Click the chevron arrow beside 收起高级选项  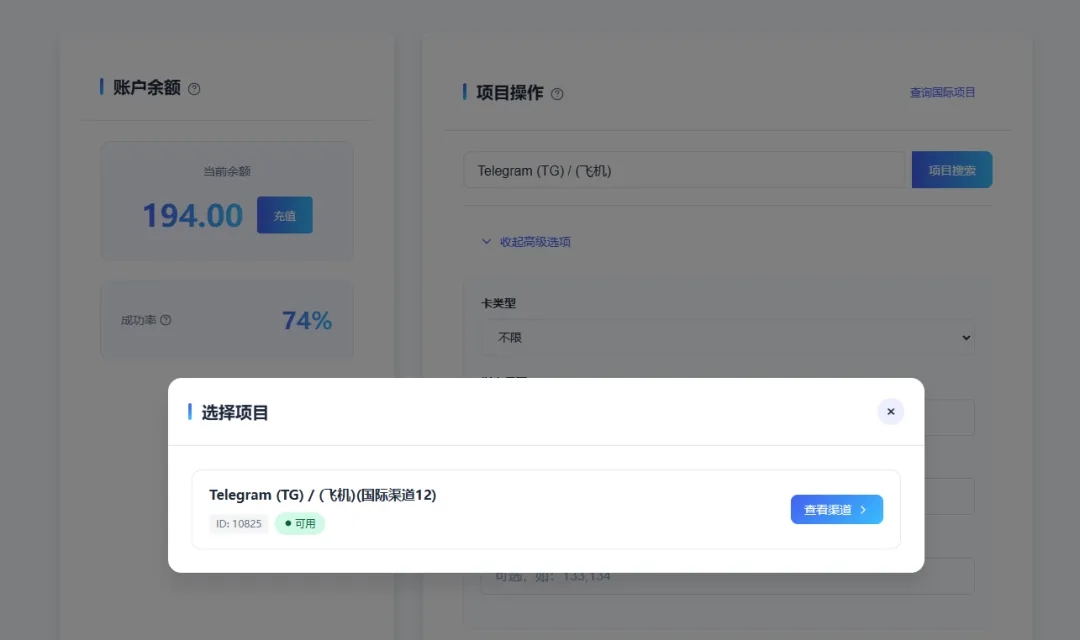pyautogui.click(x=487, y=241)
